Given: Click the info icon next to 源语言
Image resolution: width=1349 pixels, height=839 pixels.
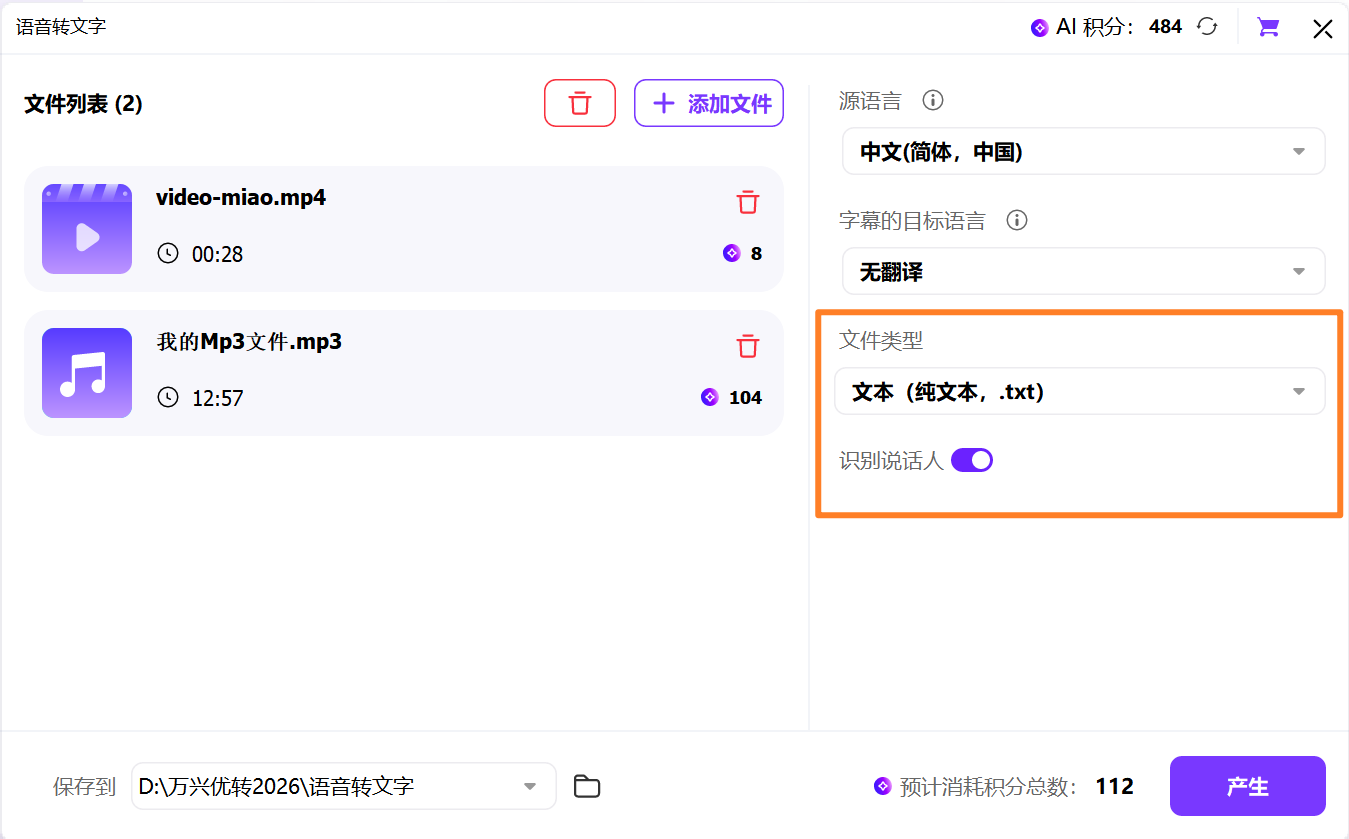Looking at the screenshot, I should point(933,100).
